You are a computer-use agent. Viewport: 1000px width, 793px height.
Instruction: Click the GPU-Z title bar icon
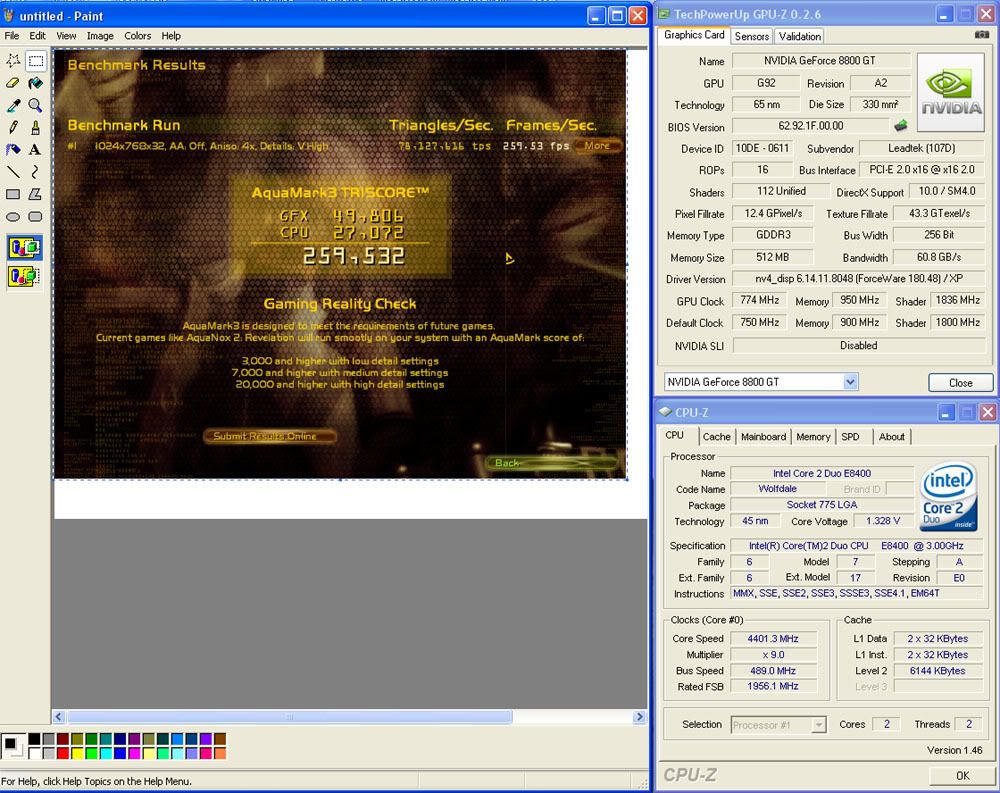click(663, 13)
